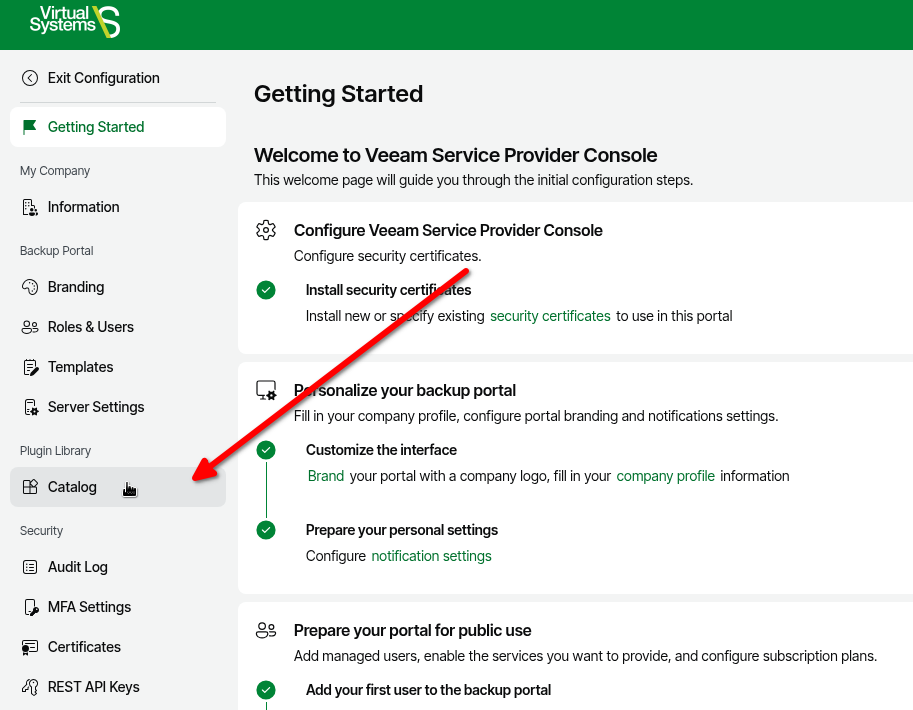Screen dimensions: 913x710
Task: Select Catalog under Plugin Library
Action: pyautogui.click(x=72, y=487)
